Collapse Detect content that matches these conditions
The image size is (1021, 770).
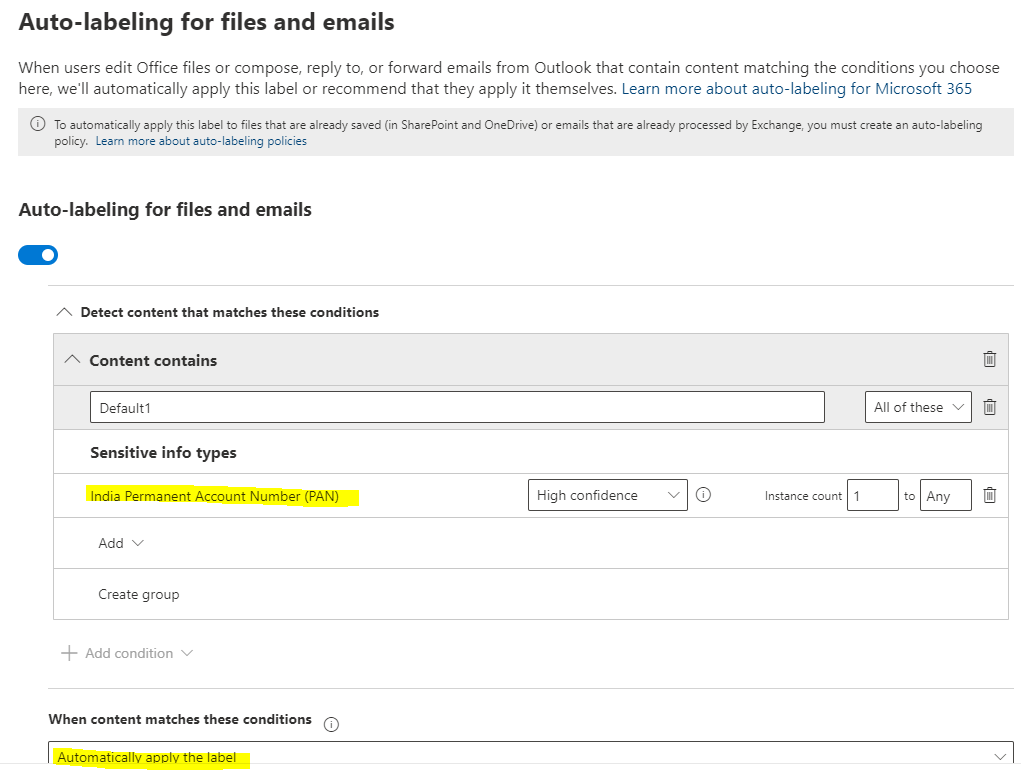tap(64, 312)
